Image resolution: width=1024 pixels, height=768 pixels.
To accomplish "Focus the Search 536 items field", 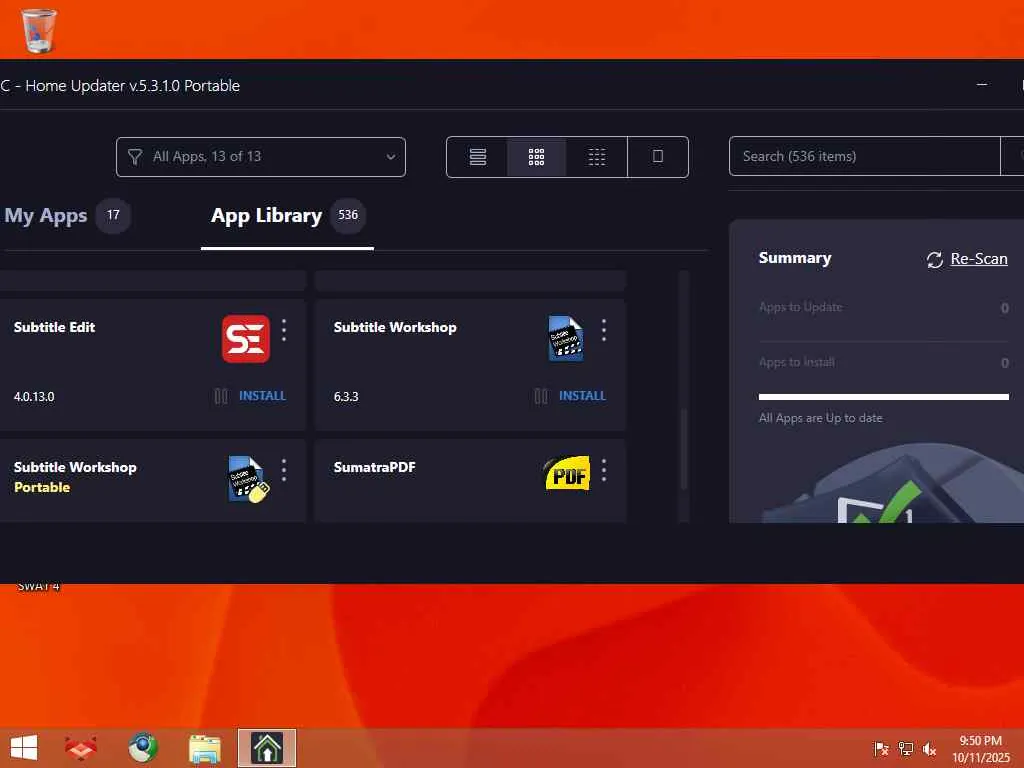I will click(x=864, y=157).
